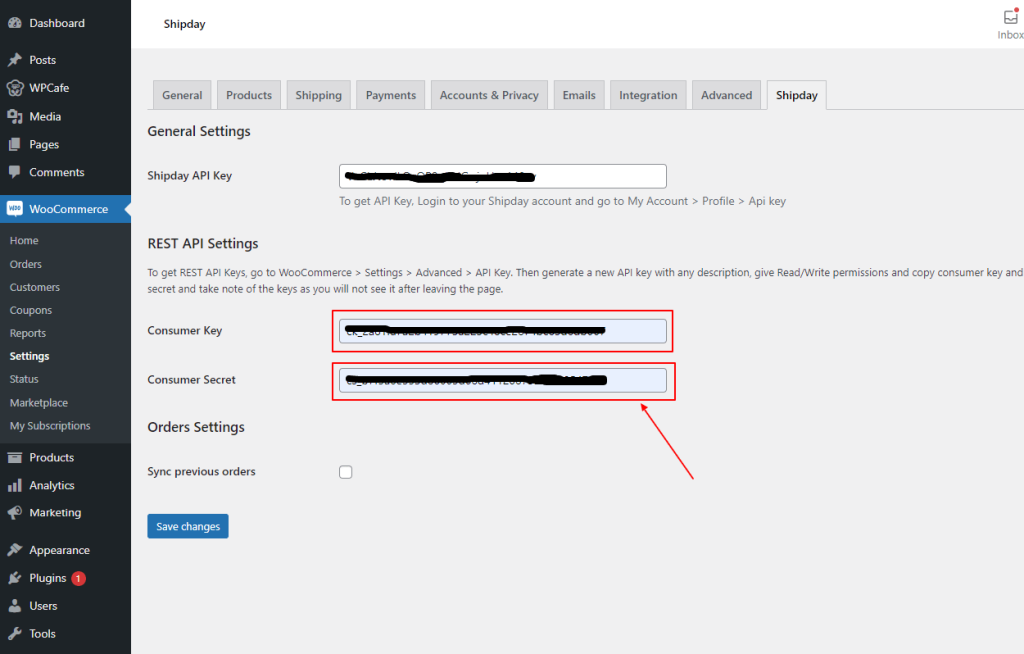Open the Shipping settings tab

[319, 95]
